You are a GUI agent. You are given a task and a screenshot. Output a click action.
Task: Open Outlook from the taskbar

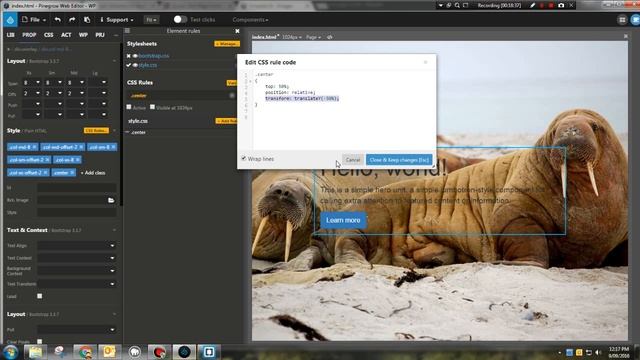(109, 352)
